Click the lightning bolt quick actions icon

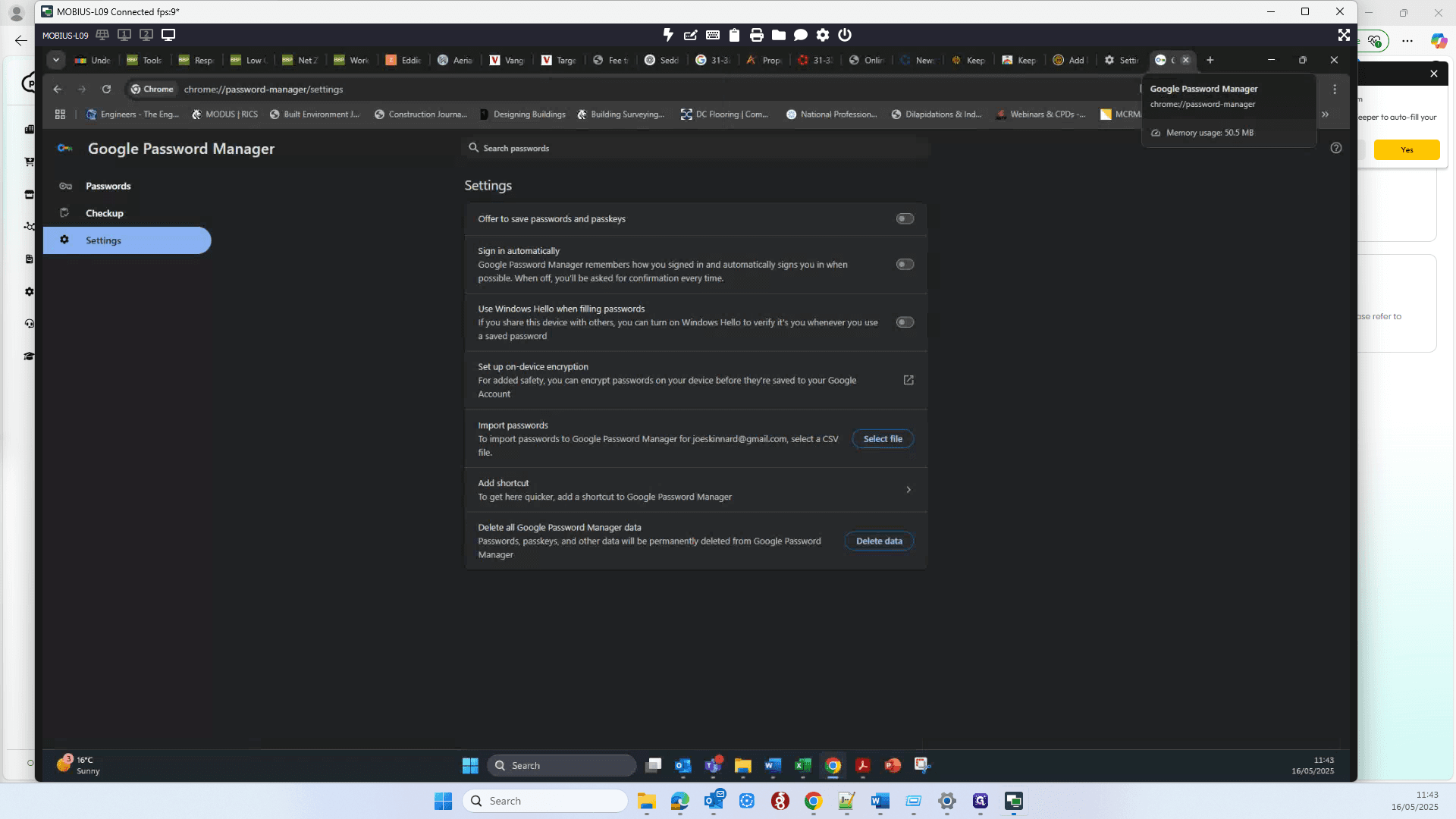point(668,35)
